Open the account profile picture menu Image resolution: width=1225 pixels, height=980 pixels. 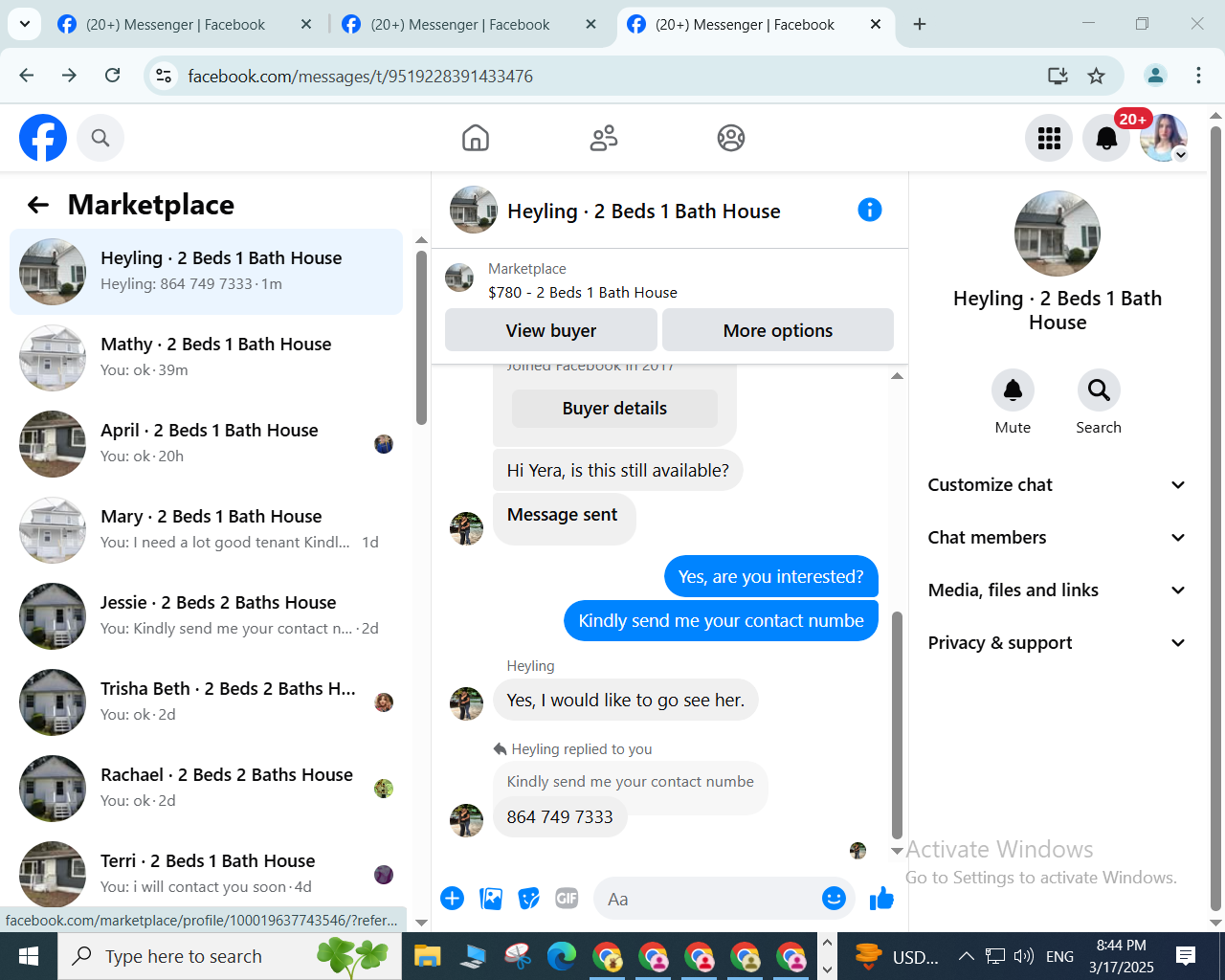(x=1164, y=138)
